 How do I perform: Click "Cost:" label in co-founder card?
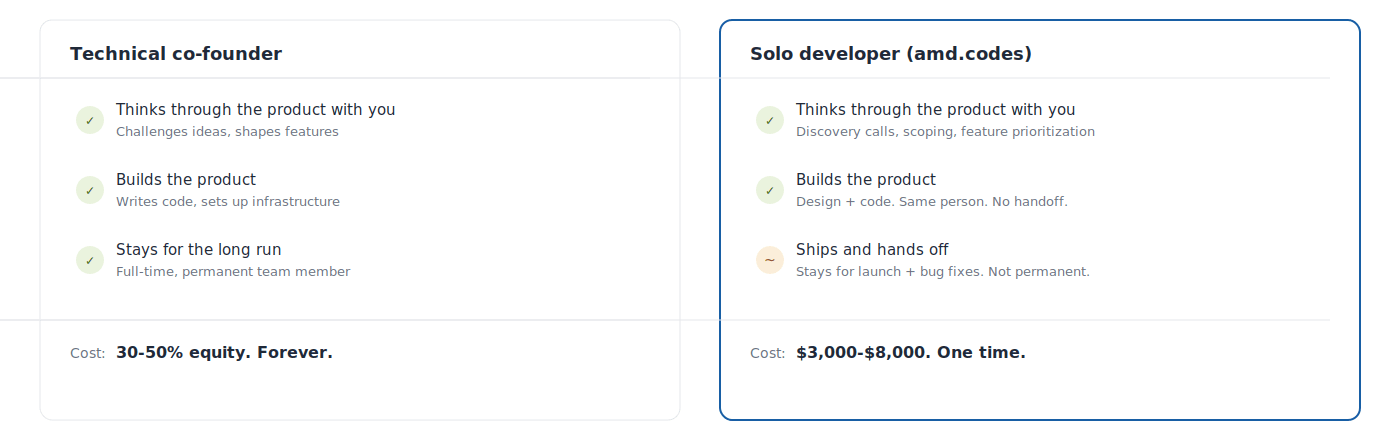88,353
